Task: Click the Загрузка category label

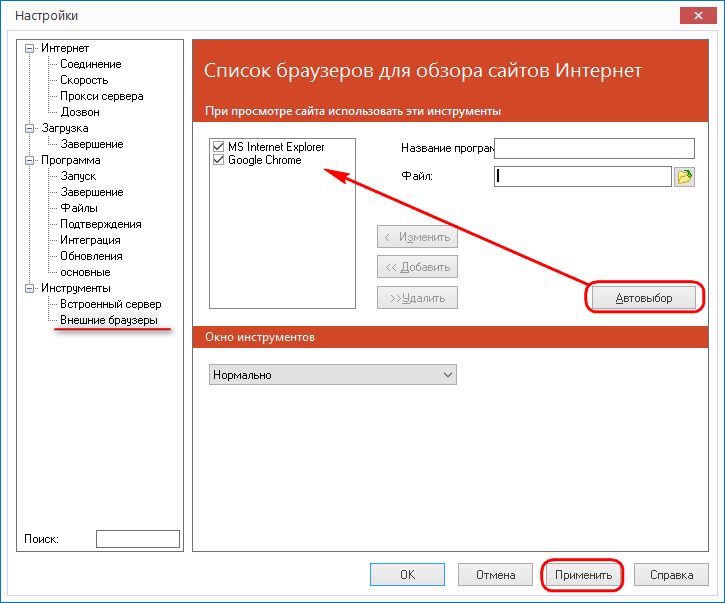Action: pyautogui.click(x=65, y=128)
